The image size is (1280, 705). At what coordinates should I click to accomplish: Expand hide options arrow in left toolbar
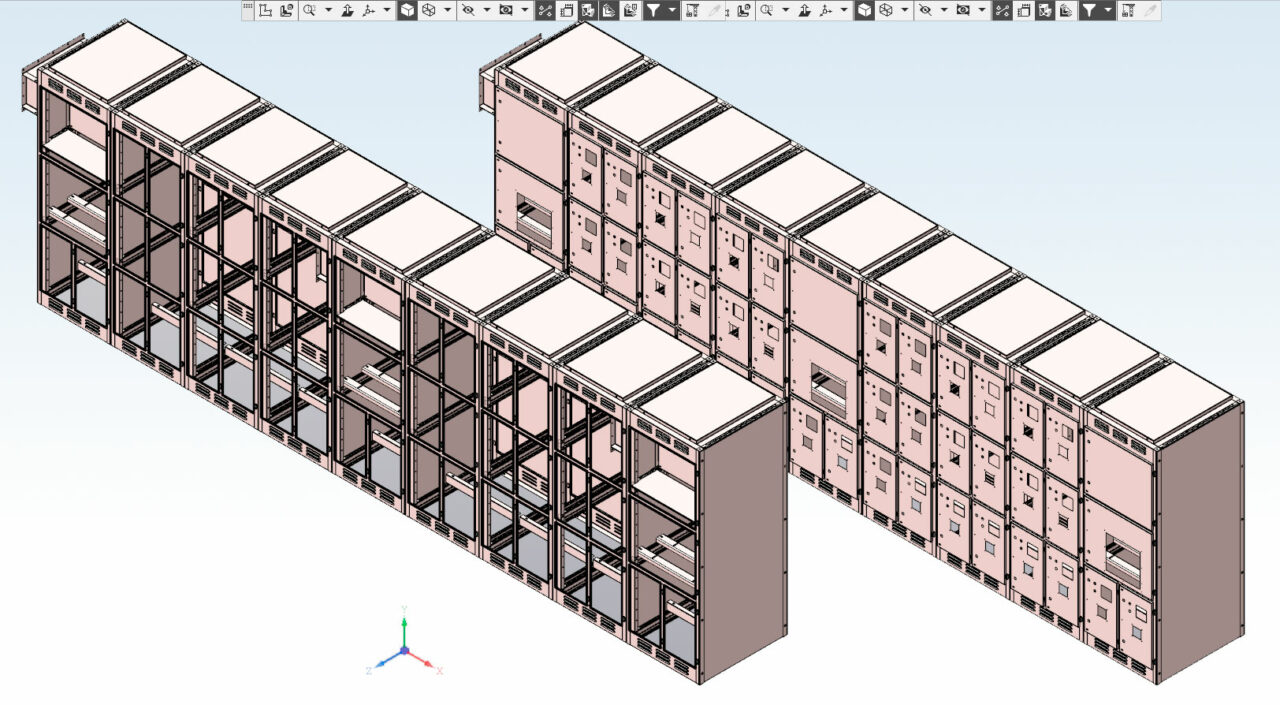pyautogui.click(x=486, y=10)
